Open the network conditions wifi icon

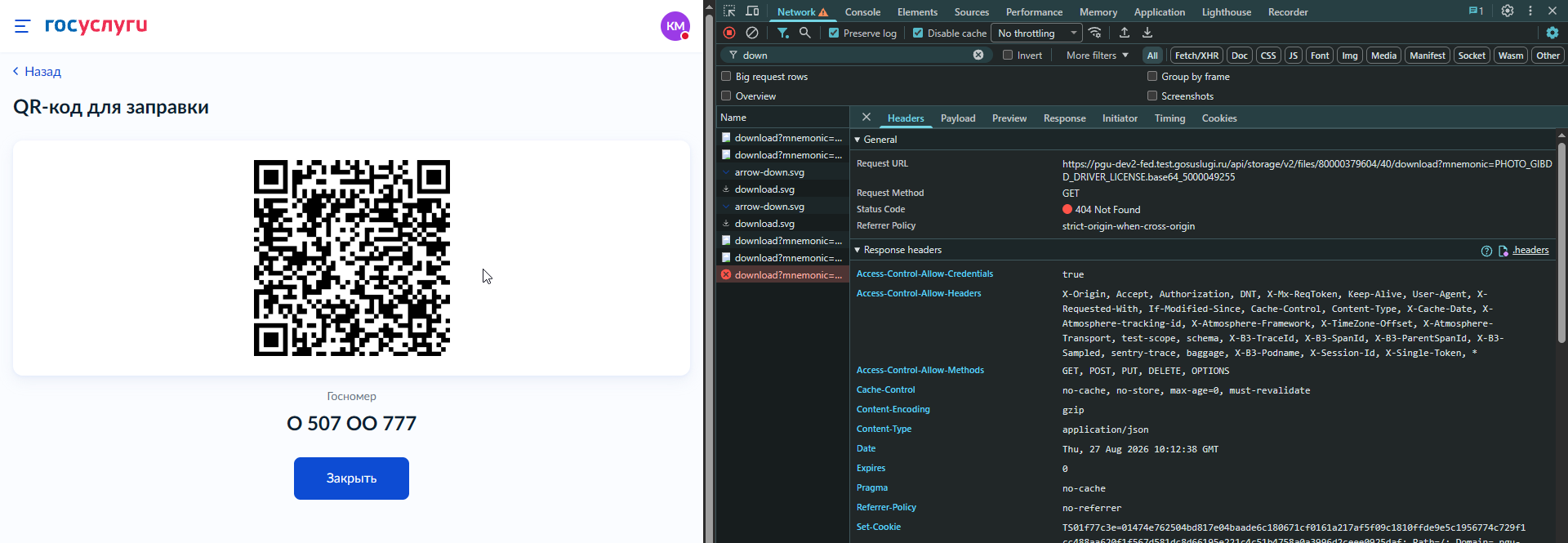pyautogui.click(x=1095, y=33)
